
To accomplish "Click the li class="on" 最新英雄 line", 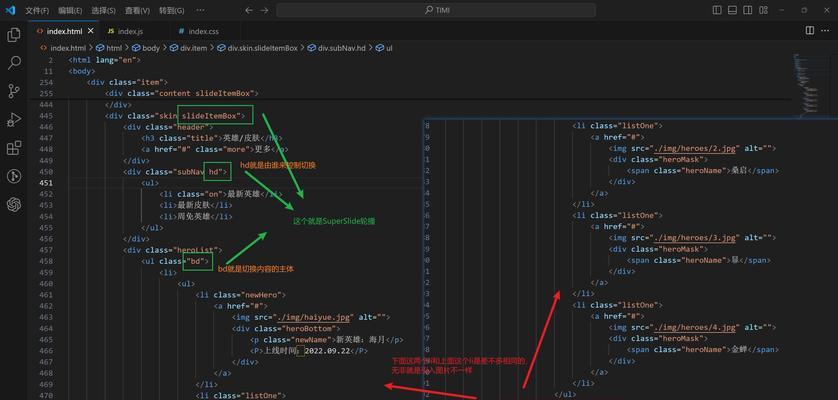I will pos(221,194).
